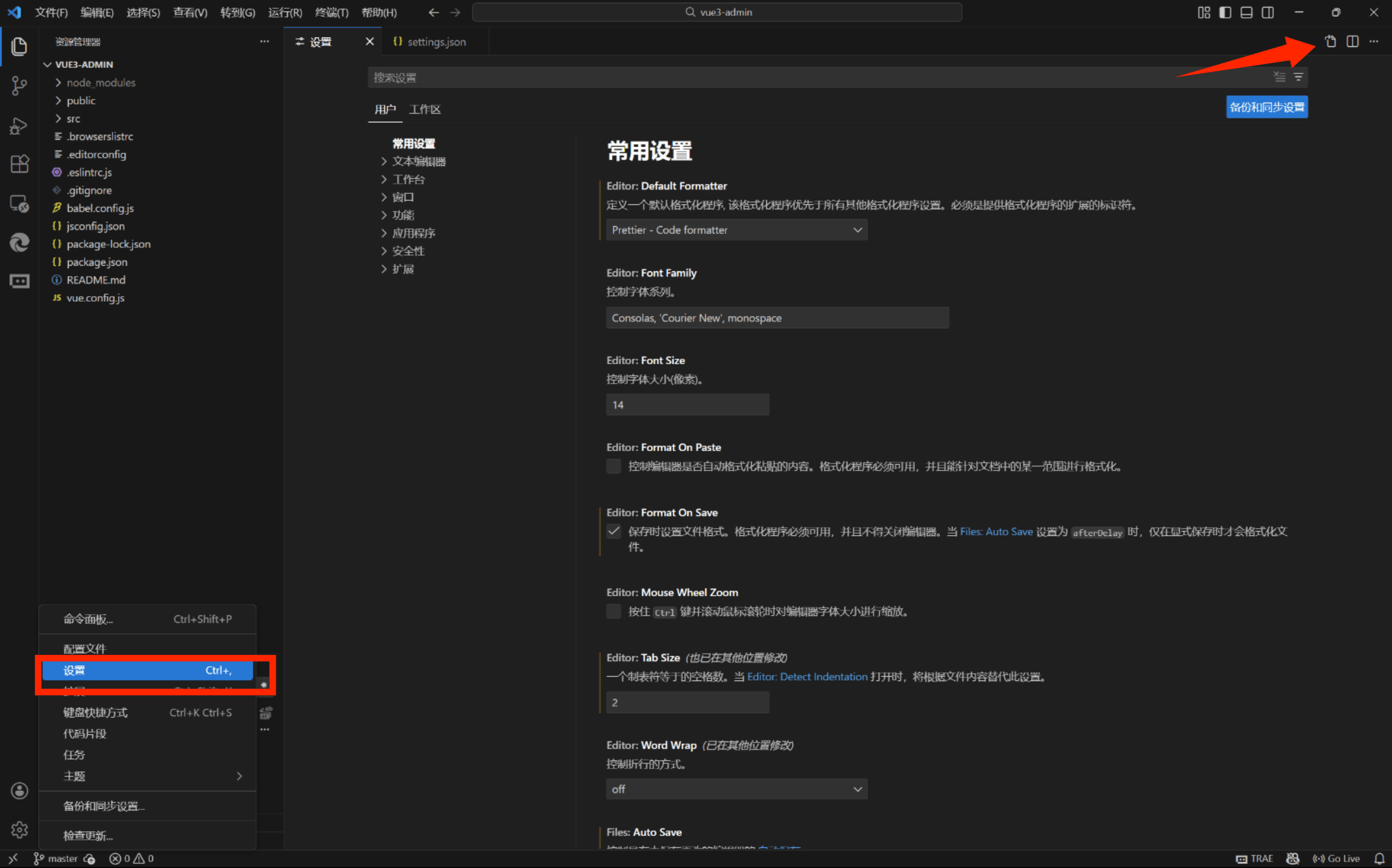
Task: Open settings.json via Open Settings JSON icon
Action: (1331, 41)
